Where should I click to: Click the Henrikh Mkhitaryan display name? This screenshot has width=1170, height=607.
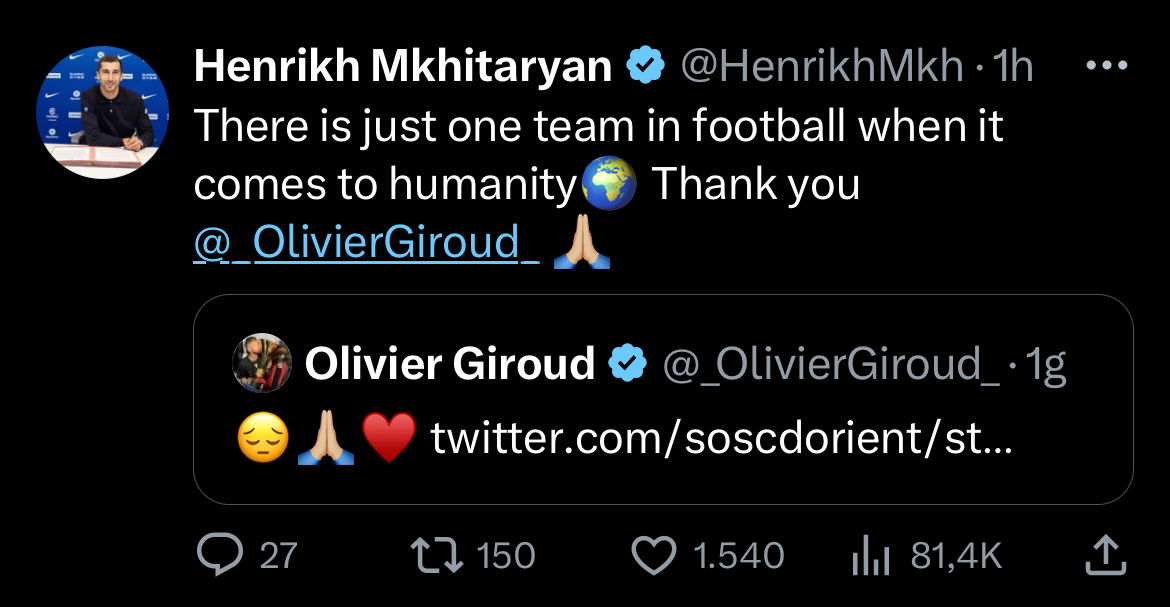click(x=403, y=67)
